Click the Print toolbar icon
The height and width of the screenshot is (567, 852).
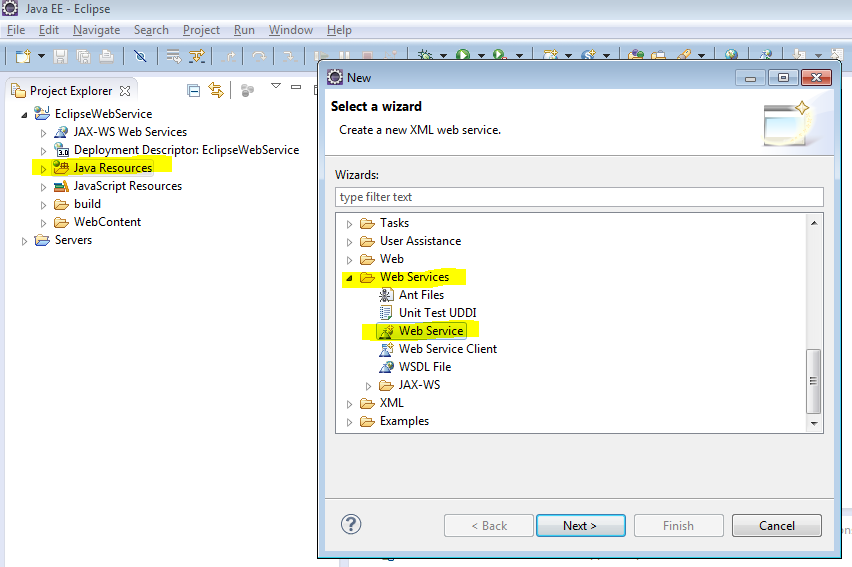click(106, 56)
